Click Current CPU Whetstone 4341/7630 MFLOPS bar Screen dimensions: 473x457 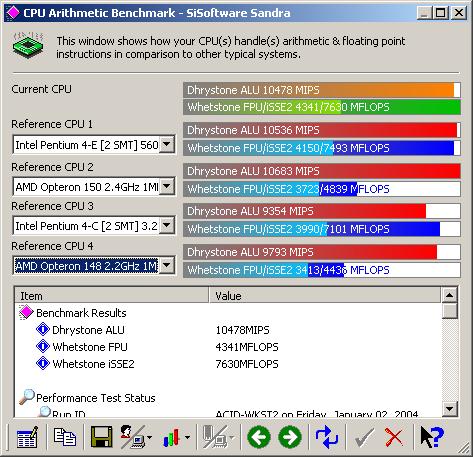point(322,107)
